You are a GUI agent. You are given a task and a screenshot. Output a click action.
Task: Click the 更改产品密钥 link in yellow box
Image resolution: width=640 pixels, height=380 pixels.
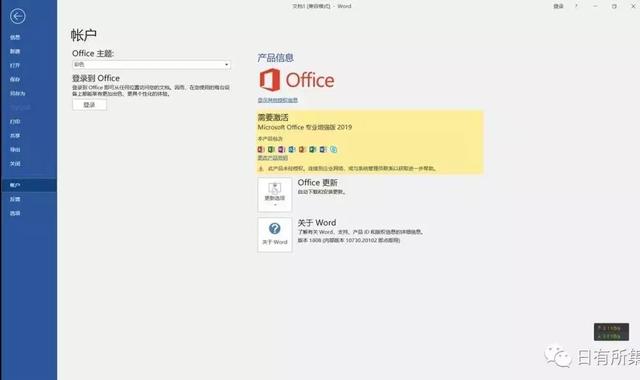[273, 158]
